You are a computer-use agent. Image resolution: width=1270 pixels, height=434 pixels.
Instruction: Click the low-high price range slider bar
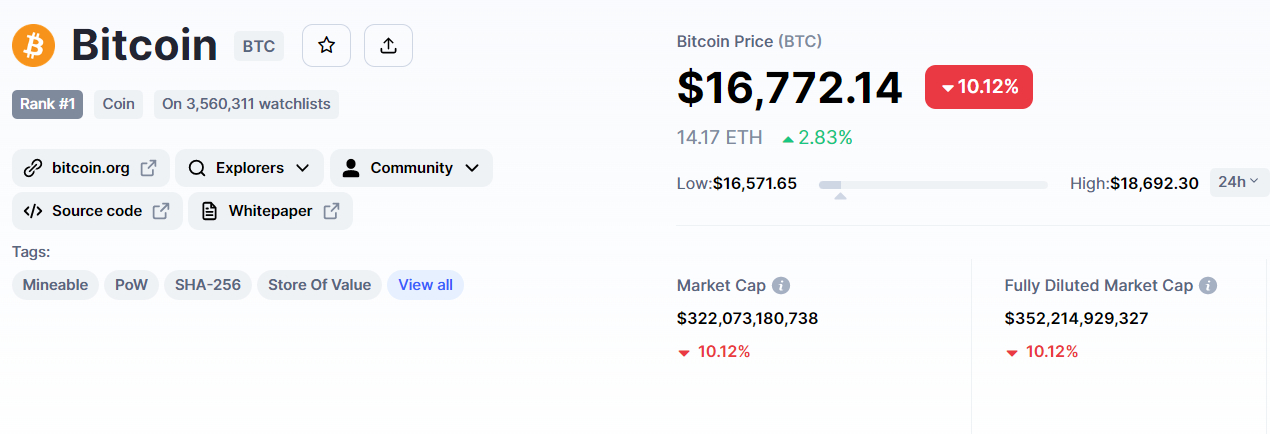tap(933, 185)
